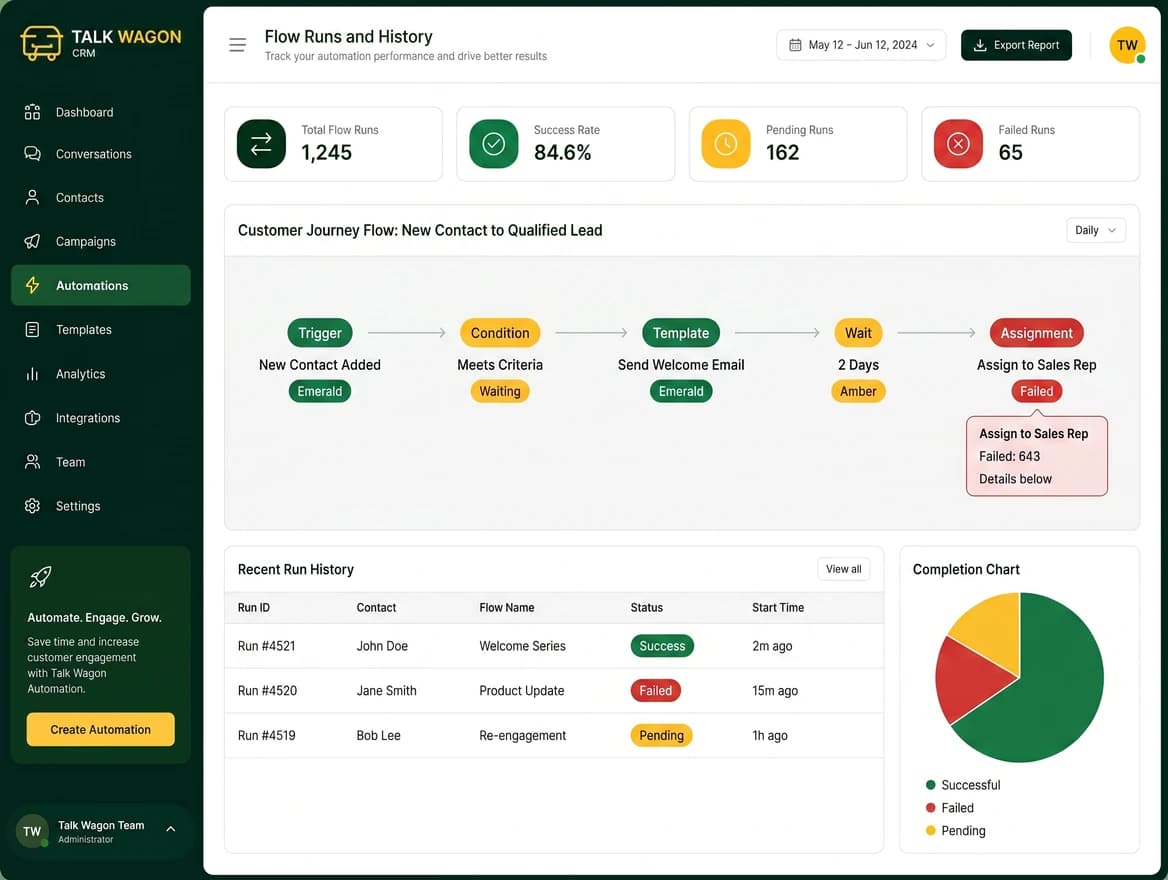Click the Pending Runs clock icon

726,144
